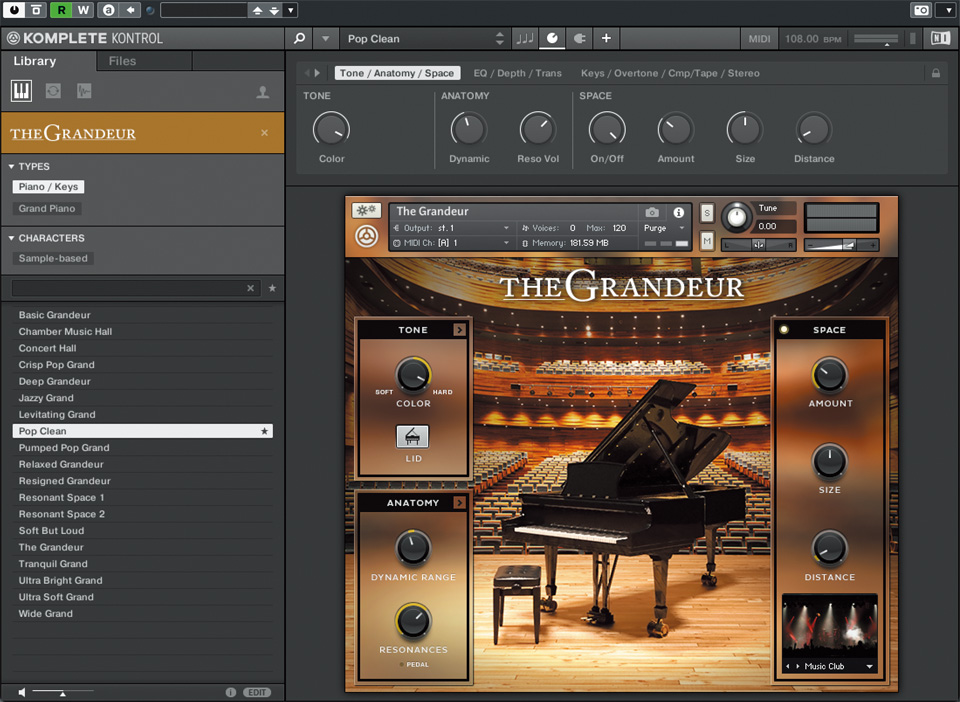Select the instruments keyboard icon

(21, 91)
